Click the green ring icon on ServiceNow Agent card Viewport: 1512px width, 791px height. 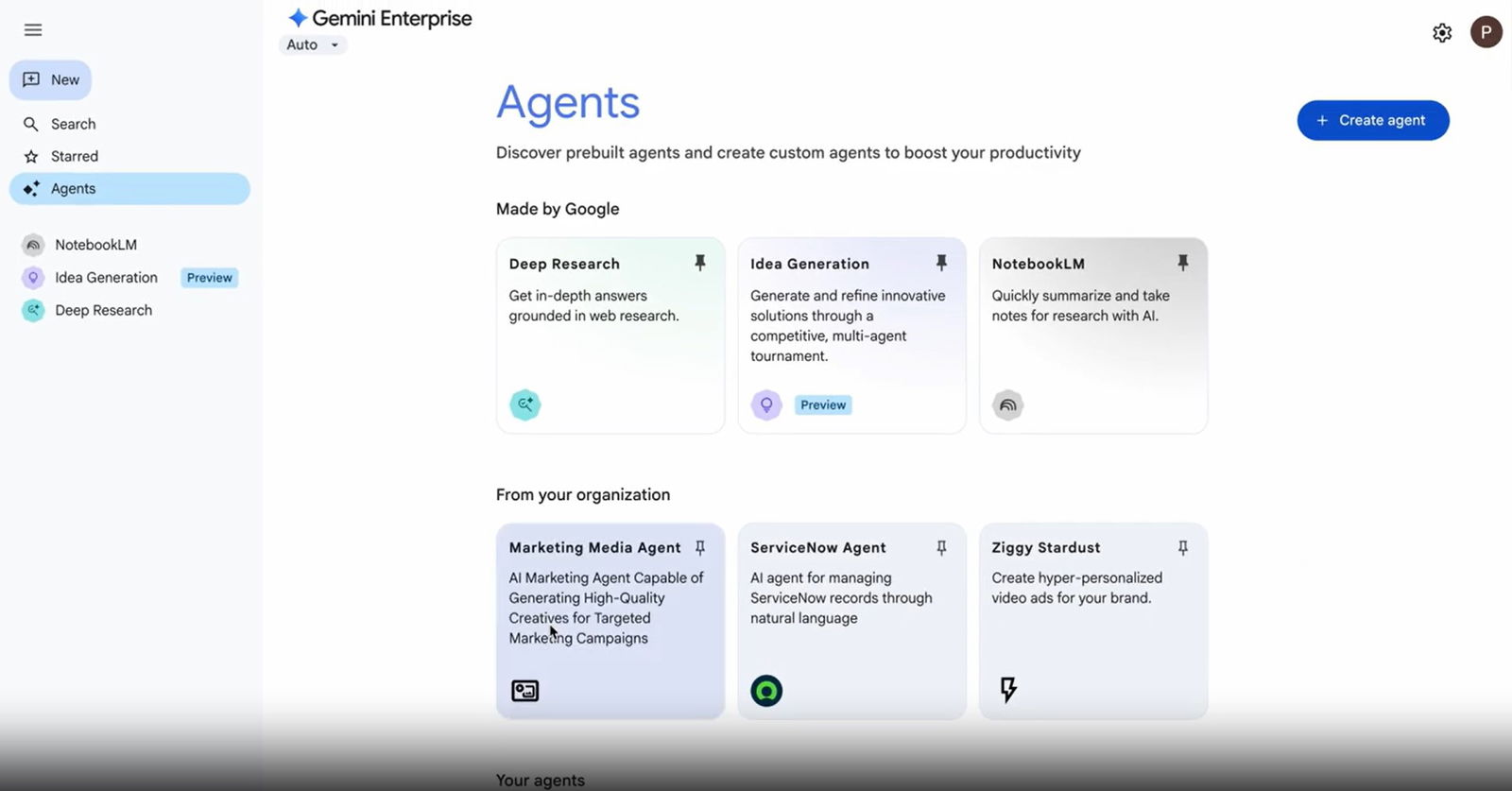point(766,691)
